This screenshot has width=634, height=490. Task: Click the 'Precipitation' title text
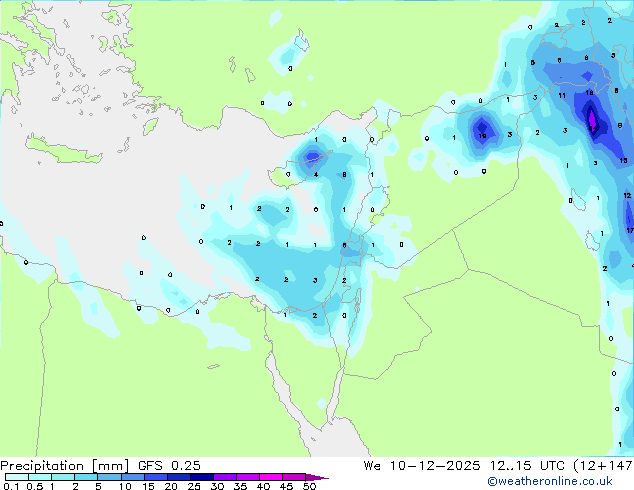[42, 466]
